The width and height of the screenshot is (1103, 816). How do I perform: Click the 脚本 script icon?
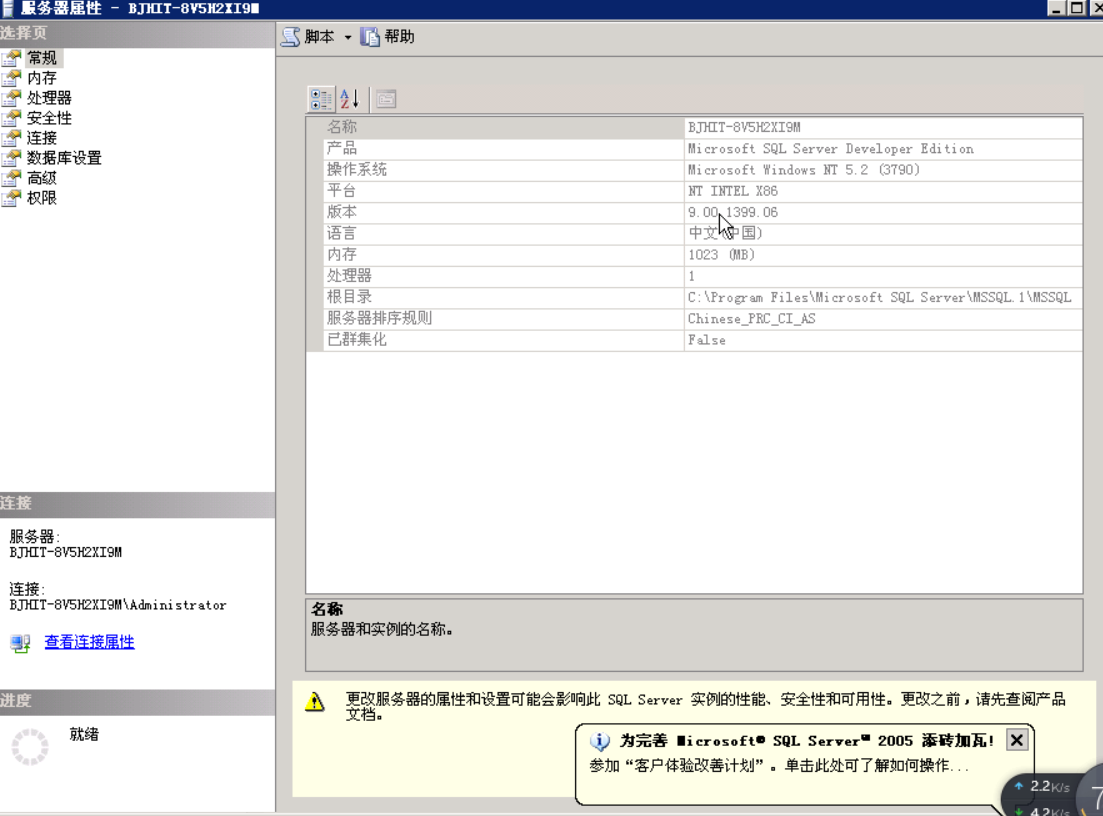click(x=291, y=37)
